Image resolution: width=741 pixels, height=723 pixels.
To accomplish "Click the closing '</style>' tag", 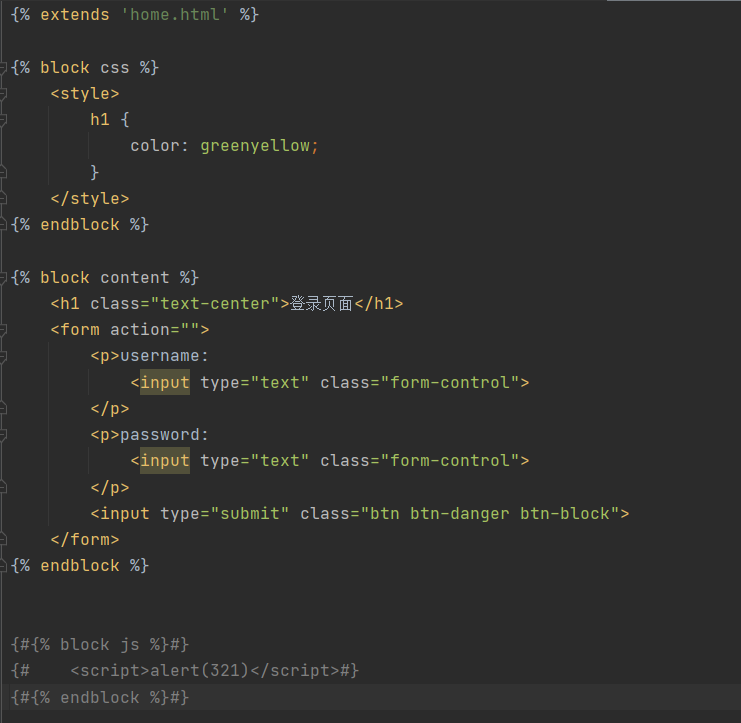I will coord(90,198).
